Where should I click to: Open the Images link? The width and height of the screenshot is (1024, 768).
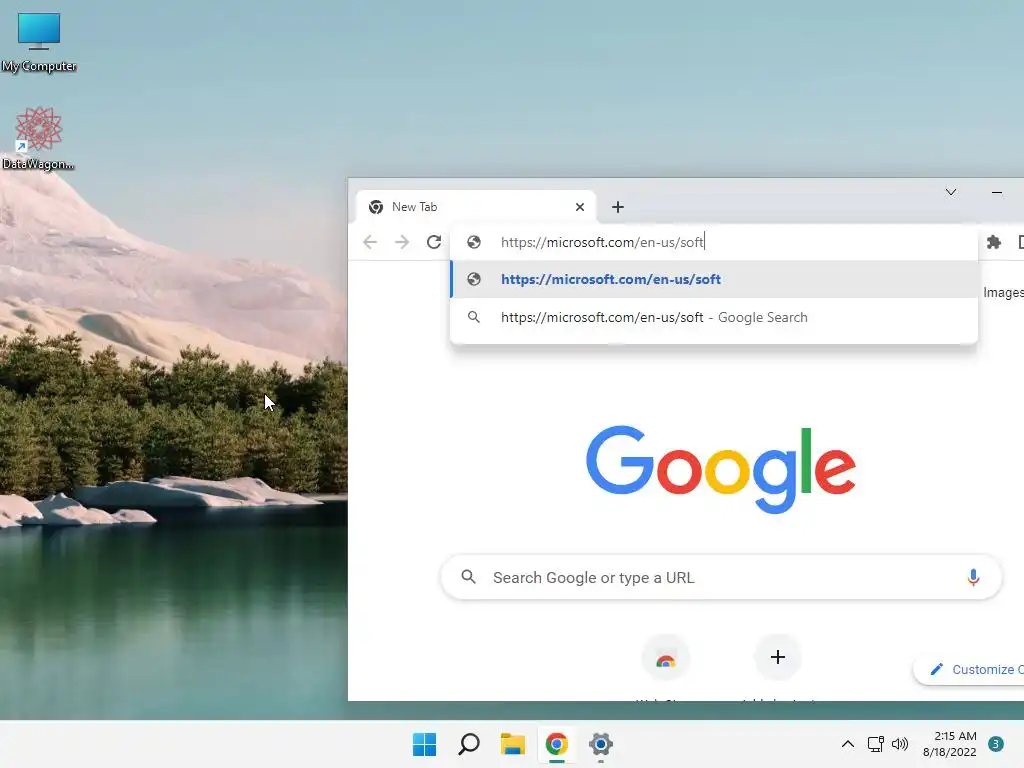(1003, 293)
